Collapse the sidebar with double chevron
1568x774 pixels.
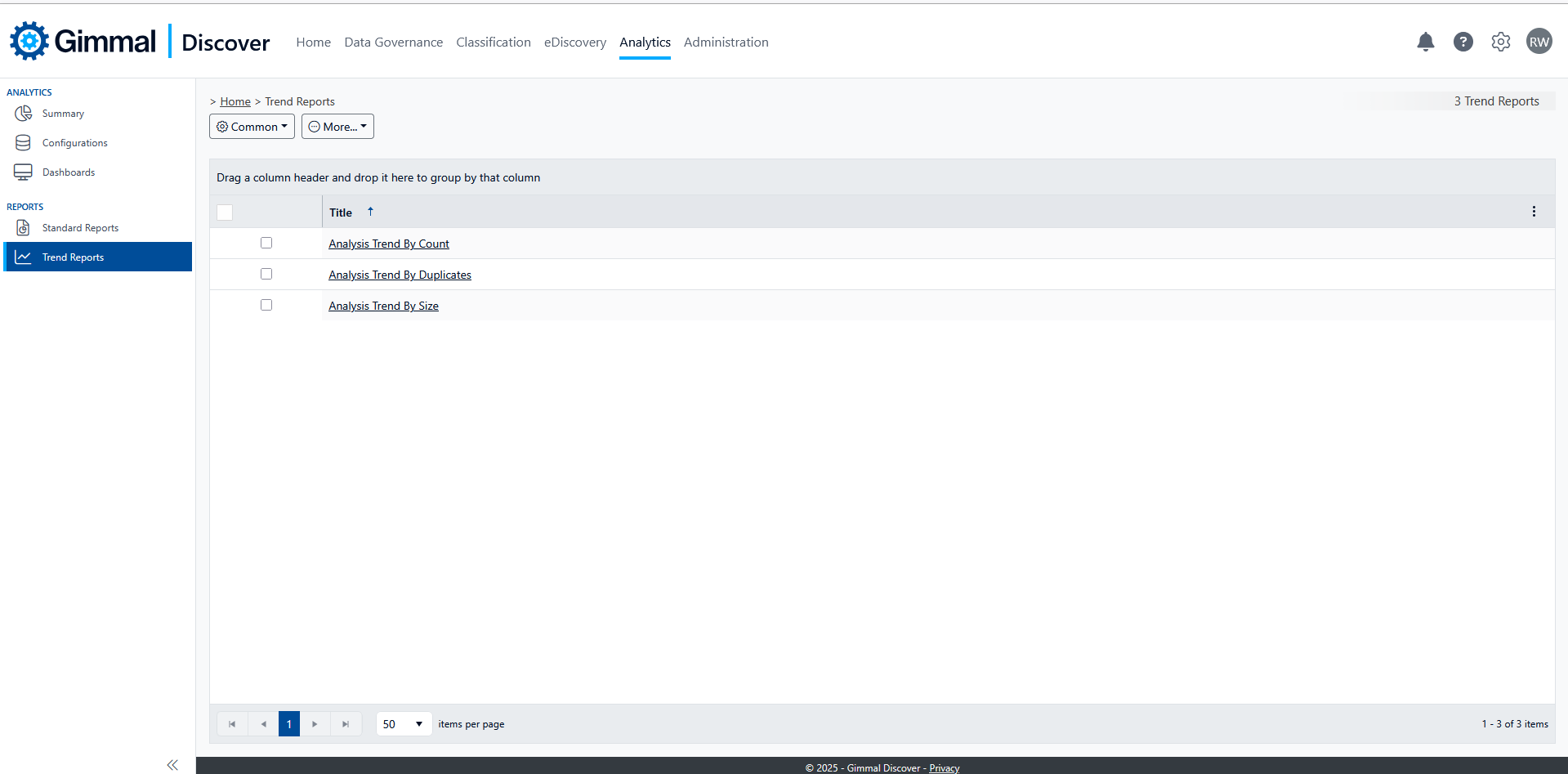coord(172,765)
